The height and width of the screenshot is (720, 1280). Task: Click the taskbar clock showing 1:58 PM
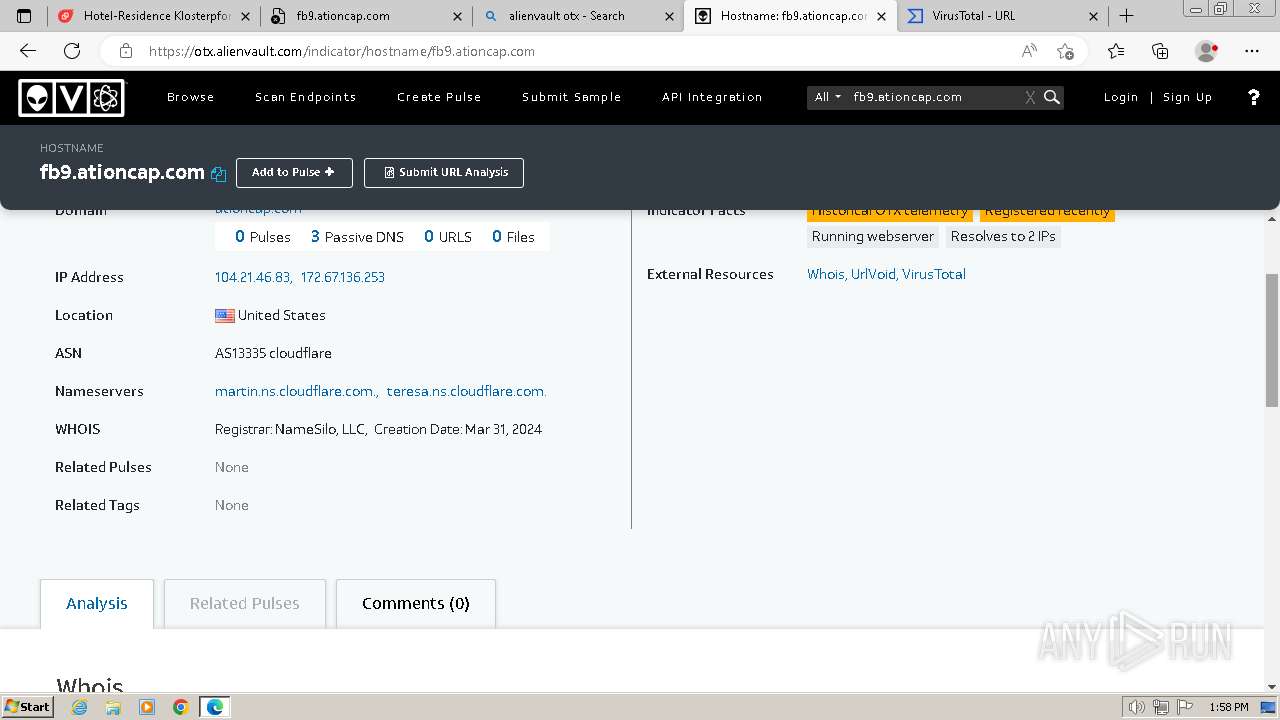pos(1228,707)
